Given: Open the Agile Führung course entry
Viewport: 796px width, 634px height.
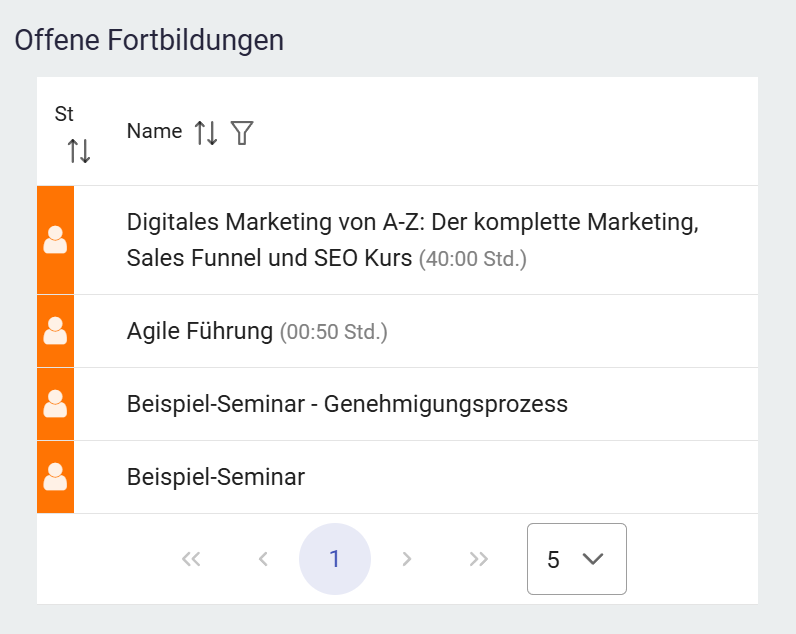Looking at the screenshot, I should click(x=200, y=331).
